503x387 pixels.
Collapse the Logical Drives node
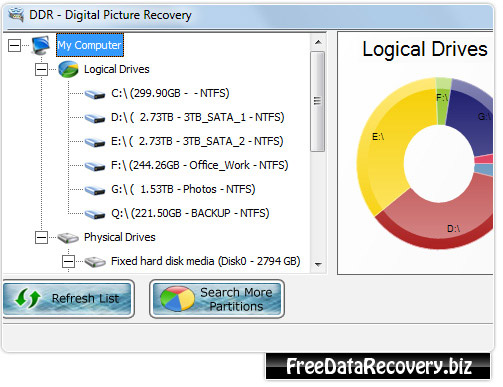pos(41,69)
